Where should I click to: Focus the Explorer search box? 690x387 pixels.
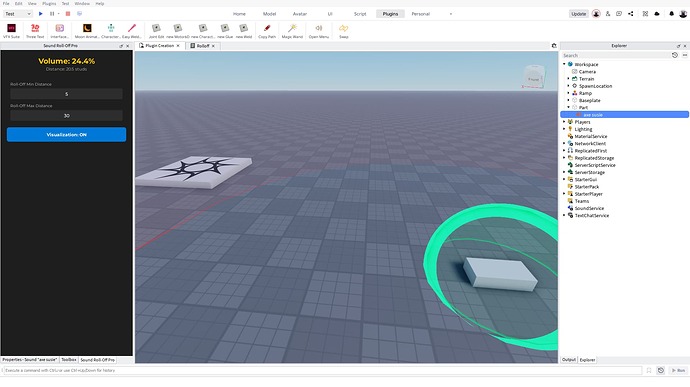click(615, 55)
